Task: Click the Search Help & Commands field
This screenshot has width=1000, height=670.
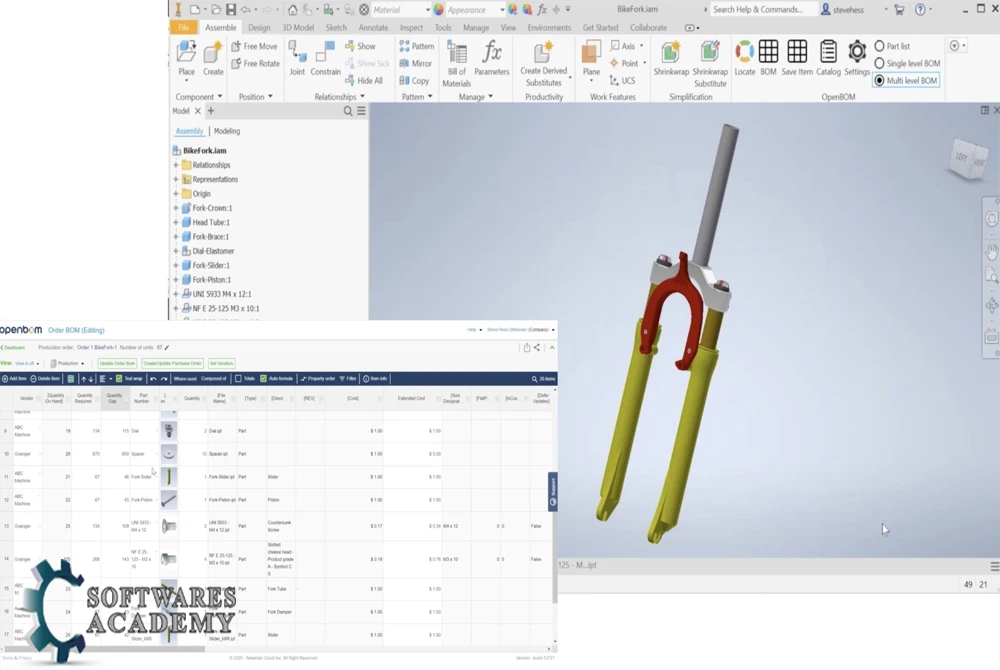Action: click(x=763, y=9)
